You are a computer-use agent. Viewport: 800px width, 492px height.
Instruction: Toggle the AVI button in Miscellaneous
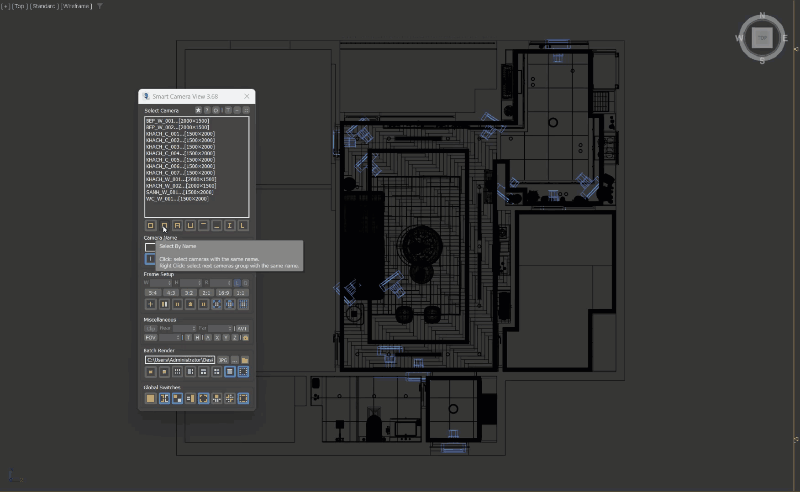(242, 328)
